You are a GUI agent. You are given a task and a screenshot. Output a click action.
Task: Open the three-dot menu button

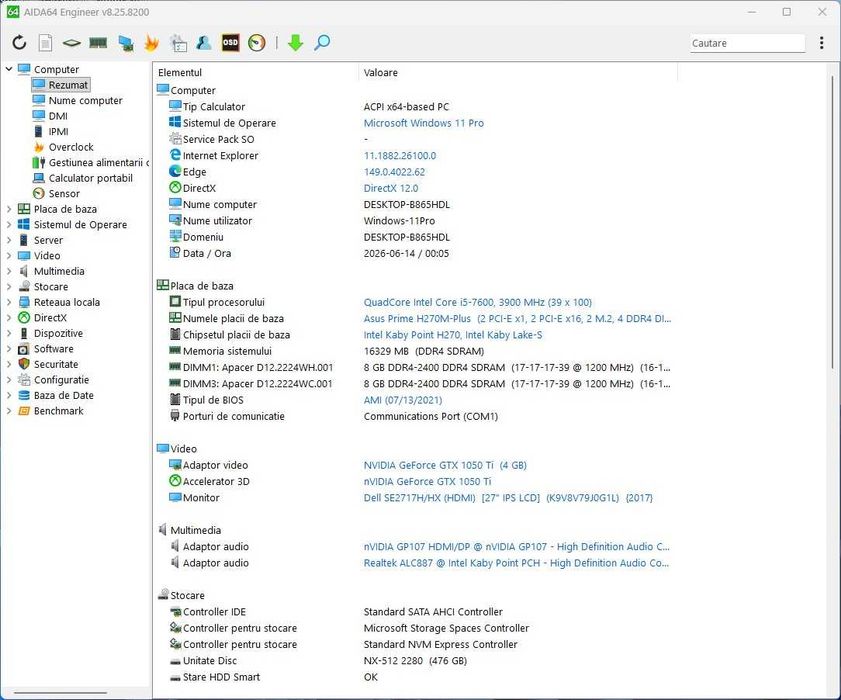coord(822,43)
